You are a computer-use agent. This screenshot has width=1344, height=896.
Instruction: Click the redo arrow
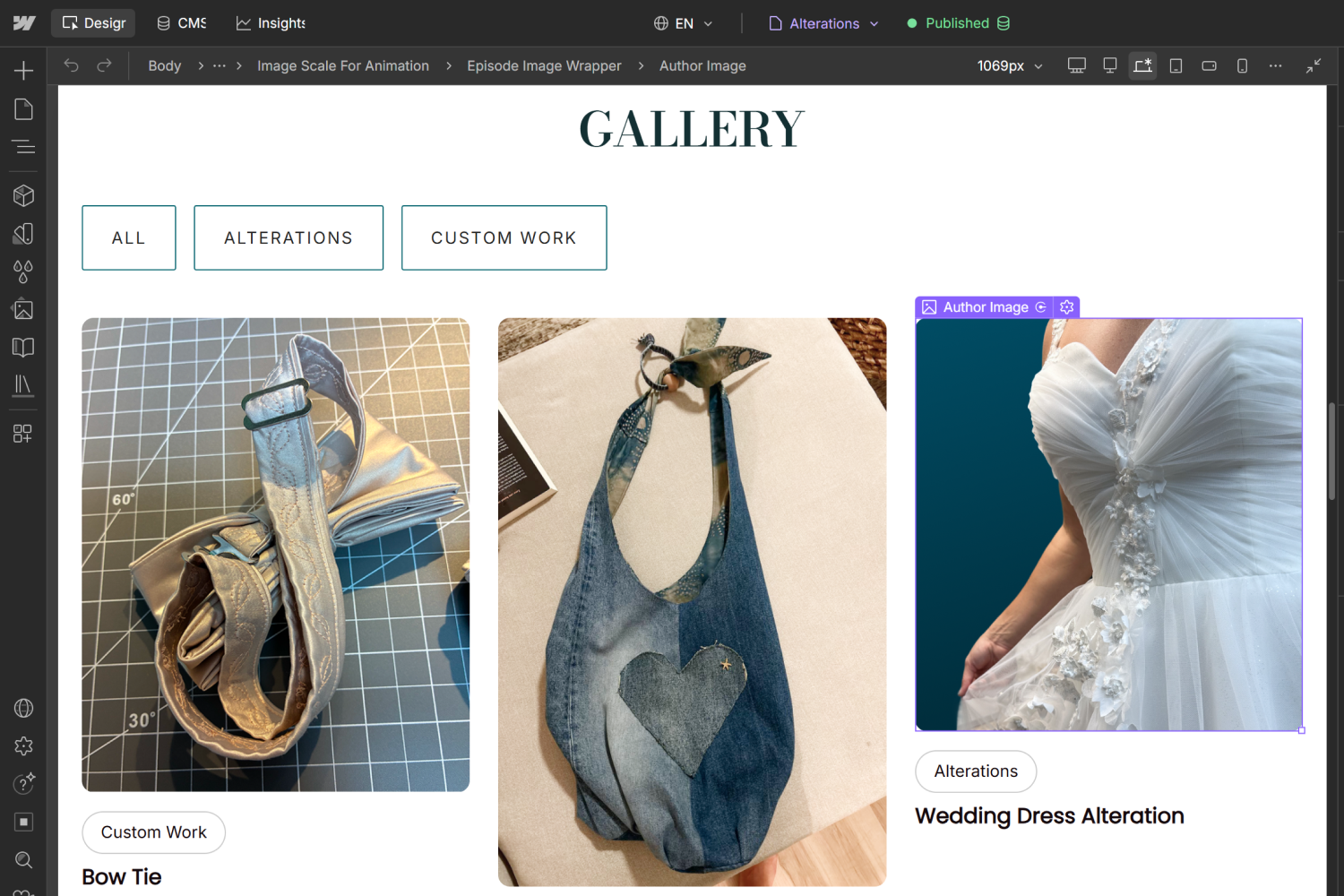click(104, 65)
